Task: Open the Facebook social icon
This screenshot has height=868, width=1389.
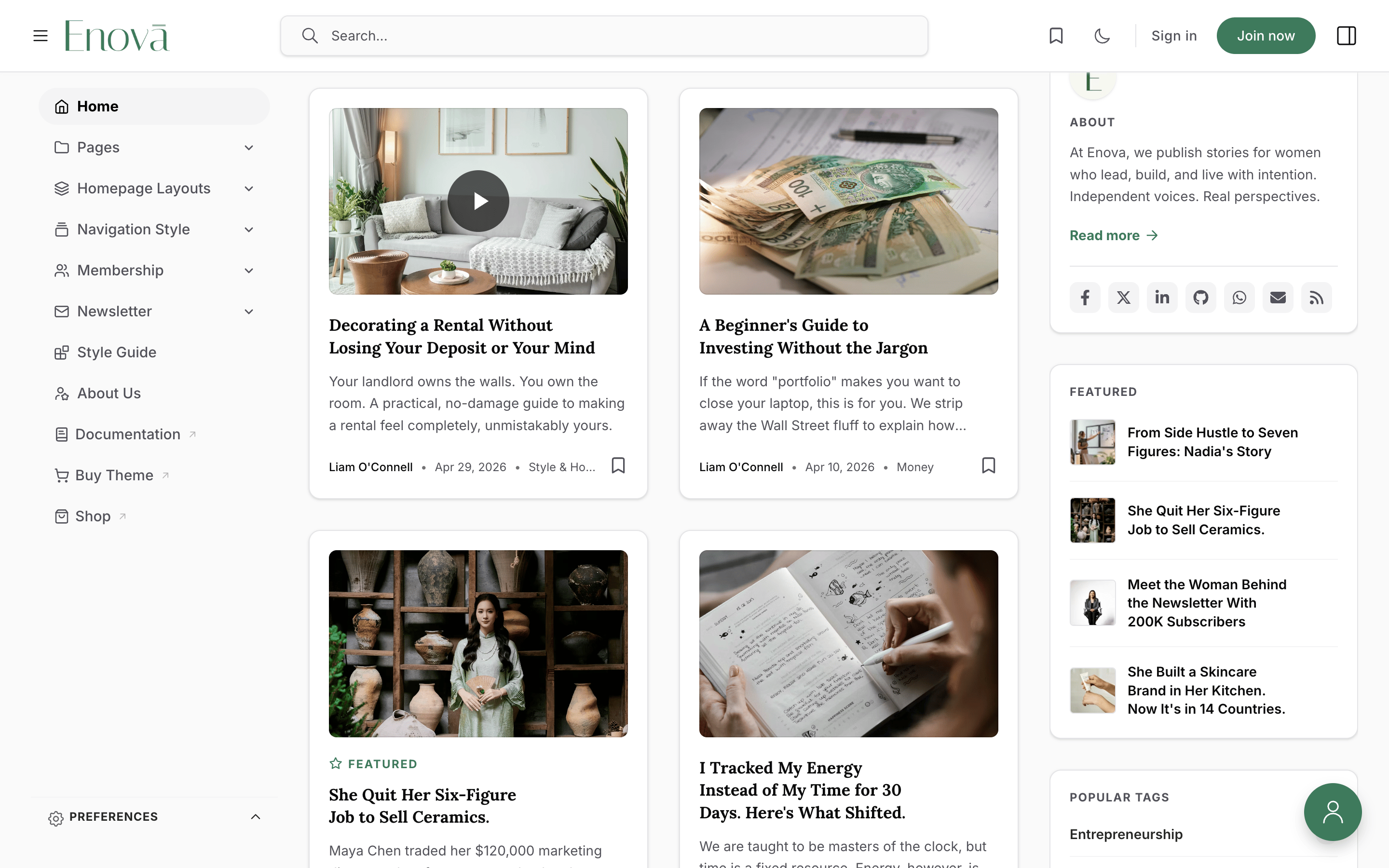Action: pos(1085,298)
